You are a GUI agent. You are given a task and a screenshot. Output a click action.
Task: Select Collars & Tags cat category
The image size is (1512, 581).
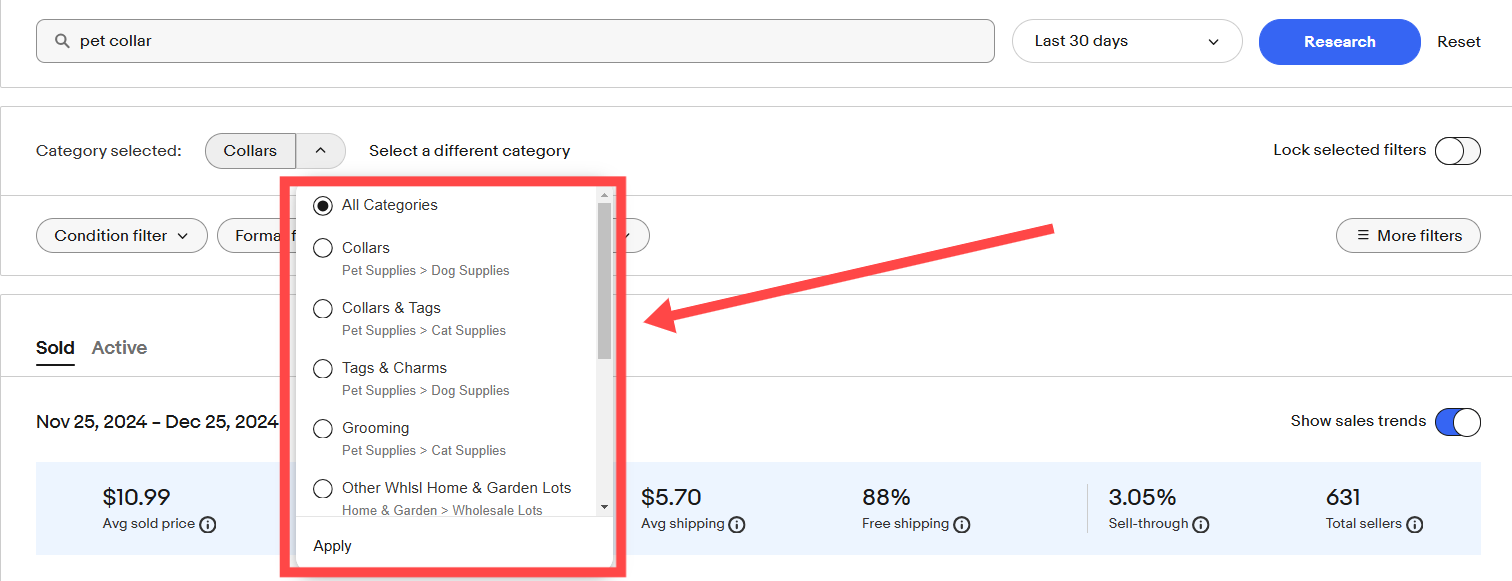coord(323,309)
